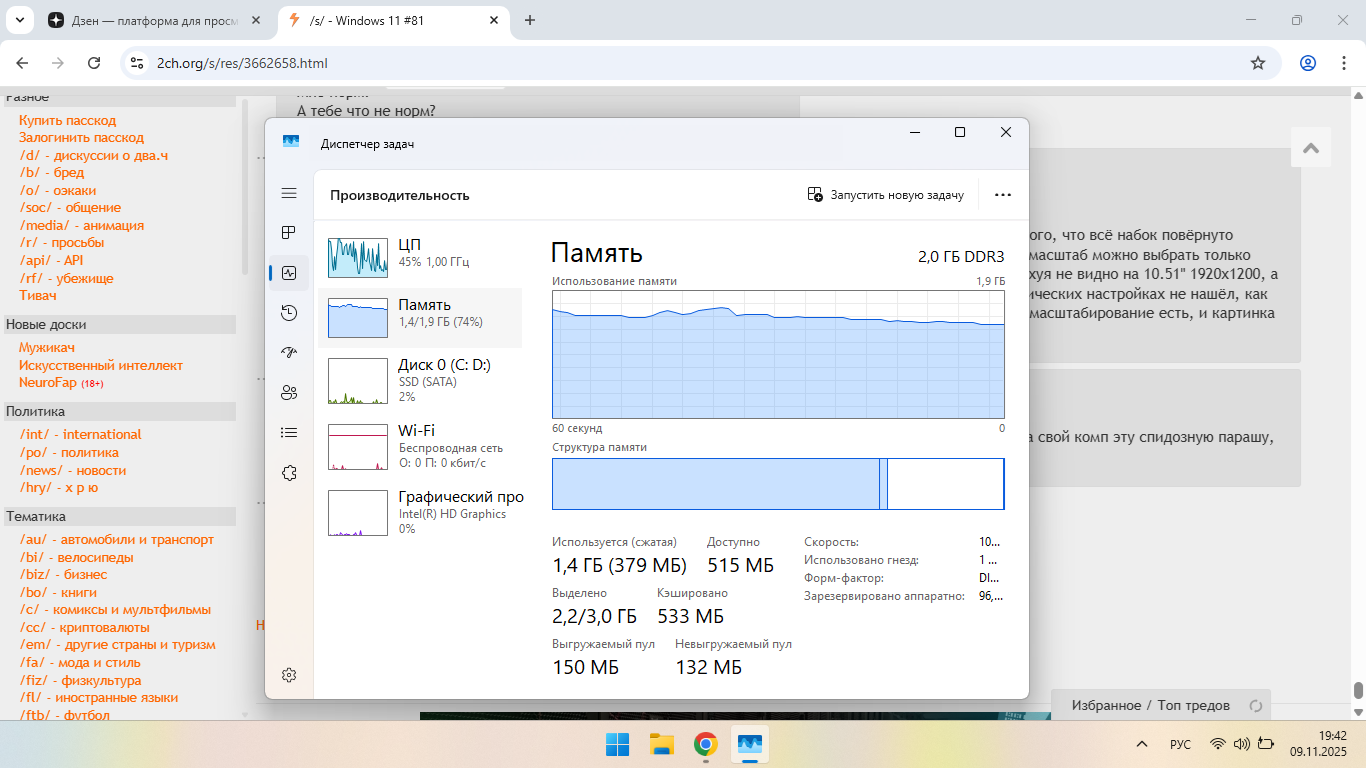Click the 150 МБ paged pool value
Viewport: 1366px width, 768px height.
585,667
